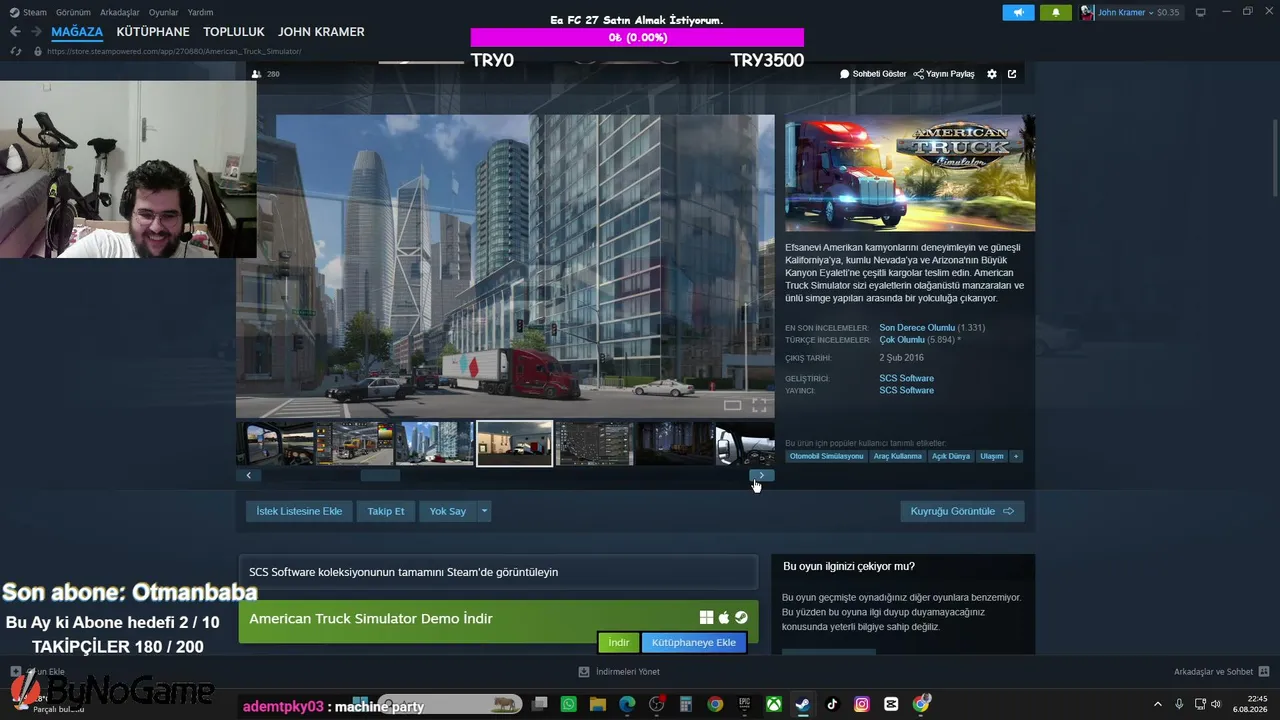Screen dimensions: 1280x720
Task: Click Yayını Paylaş share link
Action: (944, 74)
